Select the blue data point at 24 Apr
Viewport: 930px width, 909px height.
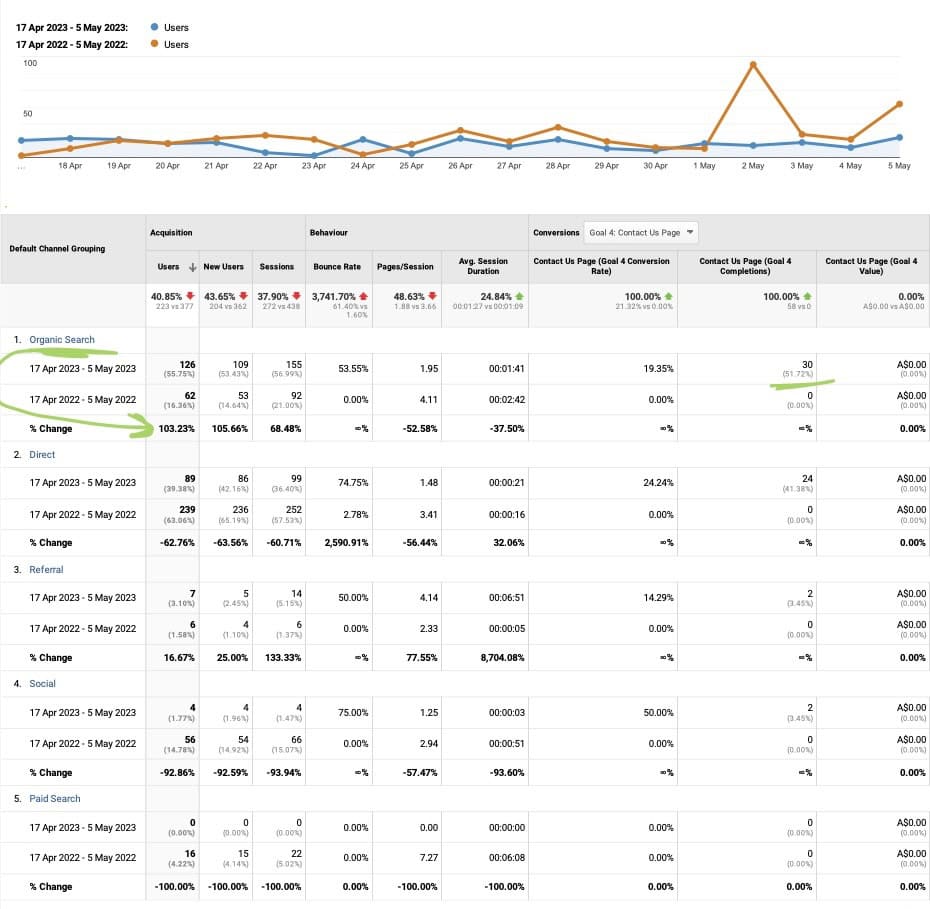(362, 139)
